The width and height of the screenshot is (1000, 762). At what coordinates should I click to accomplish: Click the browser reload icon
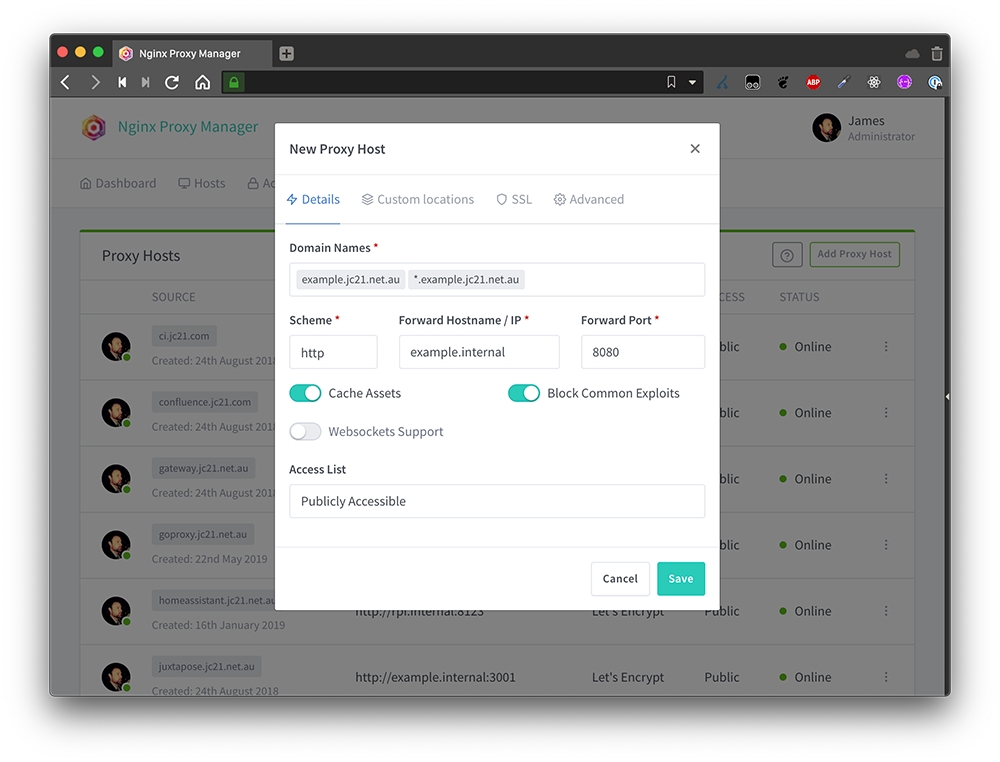point(172,83)
